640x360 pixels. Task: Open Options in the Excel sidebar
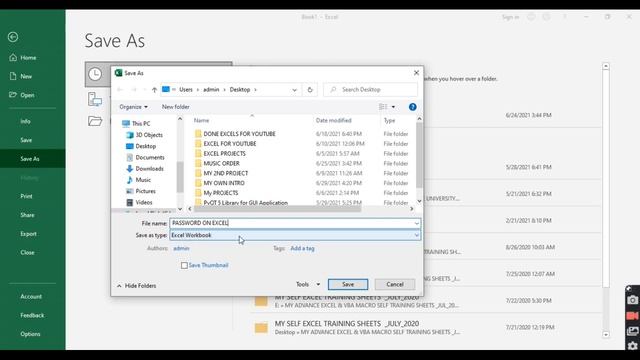pyautogui.click(x=30, y=334)
